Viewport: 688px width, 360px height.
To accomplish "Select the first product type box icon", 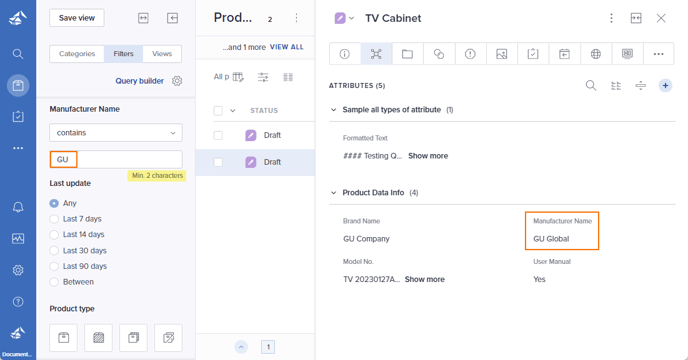I will pos(64,338).
